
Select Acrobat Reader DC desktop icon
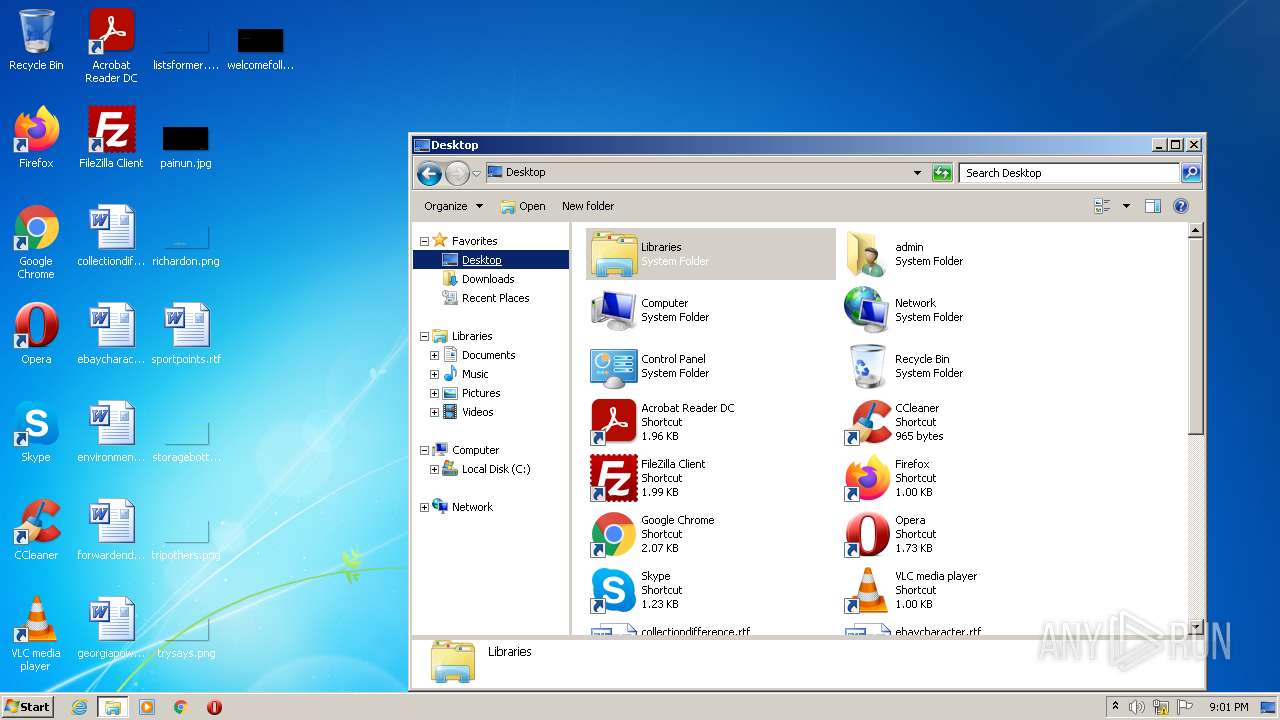[x=111, y=46]
